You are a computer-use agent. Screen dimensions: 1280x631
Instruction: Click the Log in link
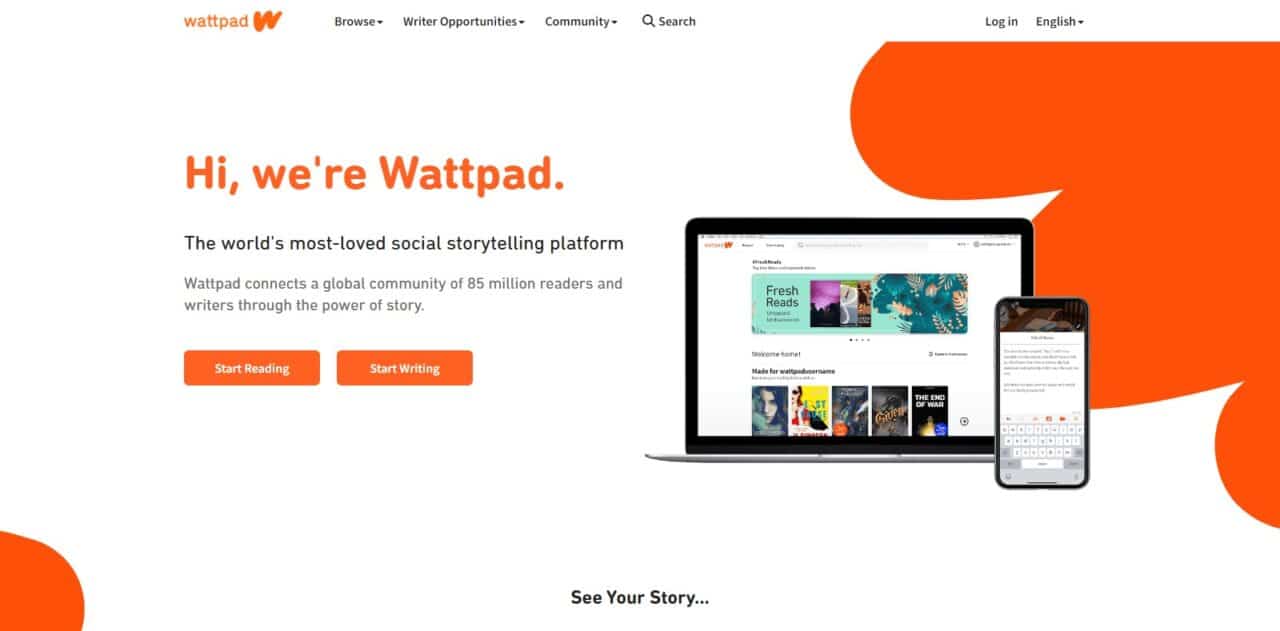(1001, 21)
